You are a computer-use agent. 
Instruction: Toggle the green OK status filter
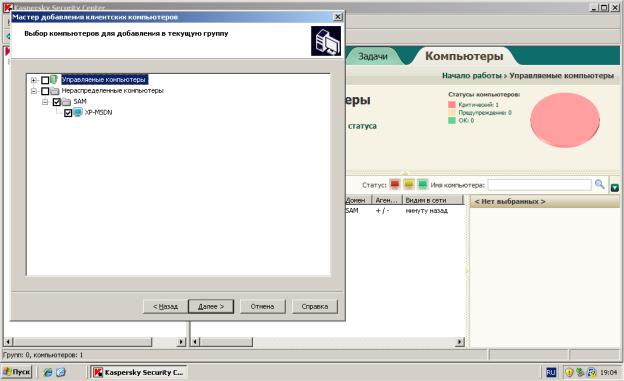click(423, 185)
